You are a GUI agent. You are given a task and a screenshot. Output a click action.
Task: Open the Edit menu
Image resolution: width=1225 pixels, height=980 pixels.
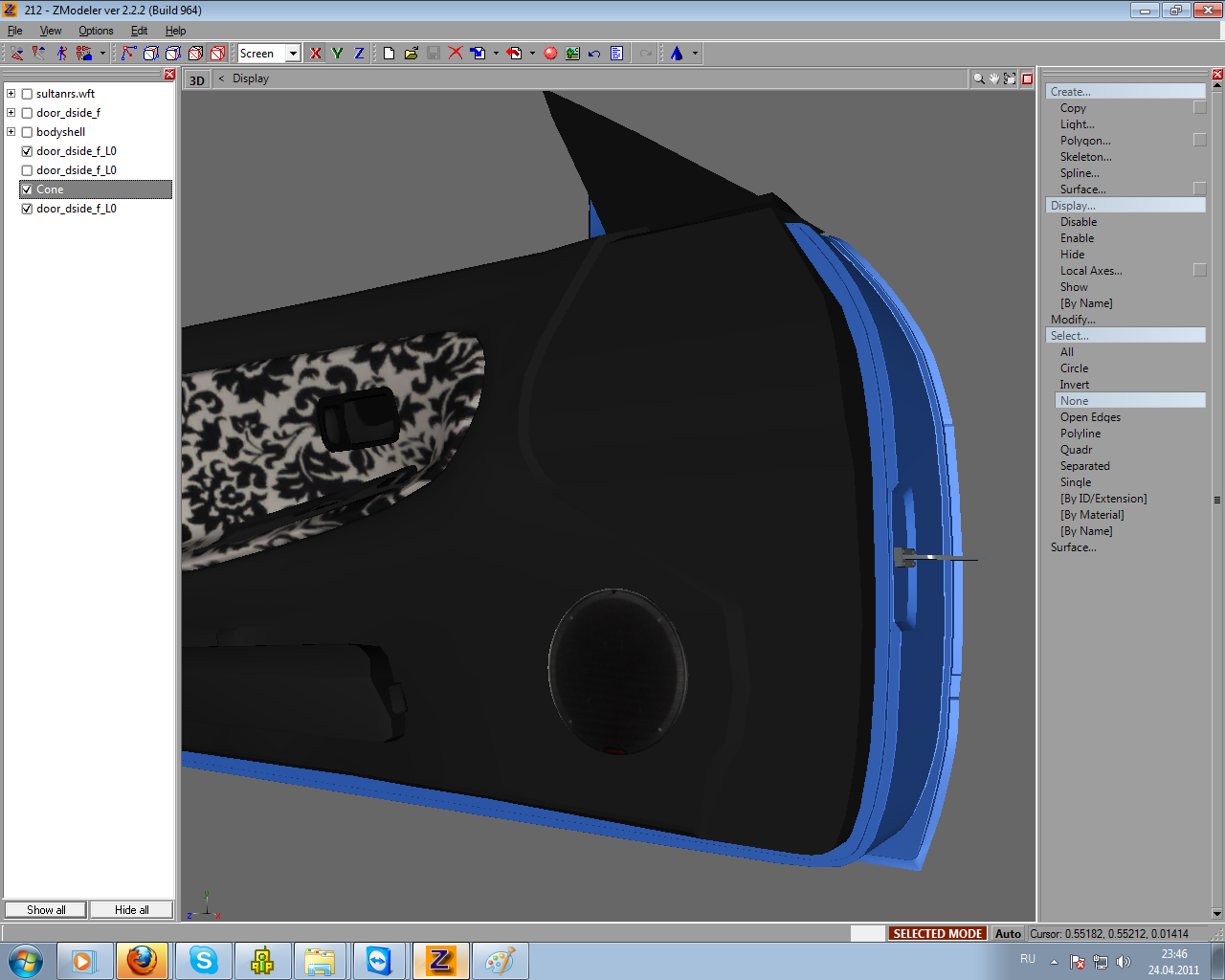pyautogui.click(x=140, y=31)
